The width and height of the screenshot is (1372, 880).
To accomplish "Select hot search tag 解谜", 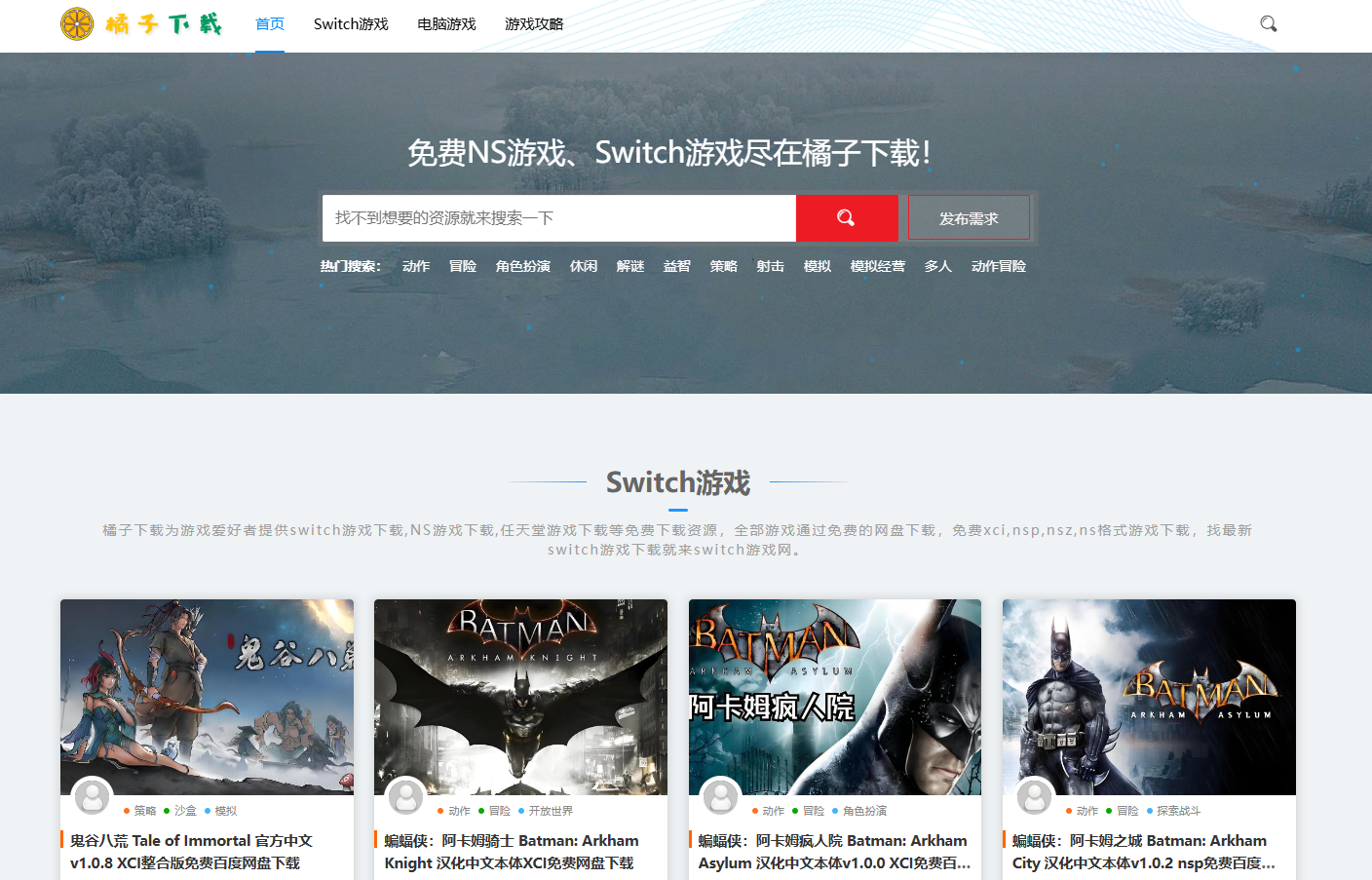I will point(630,266).
